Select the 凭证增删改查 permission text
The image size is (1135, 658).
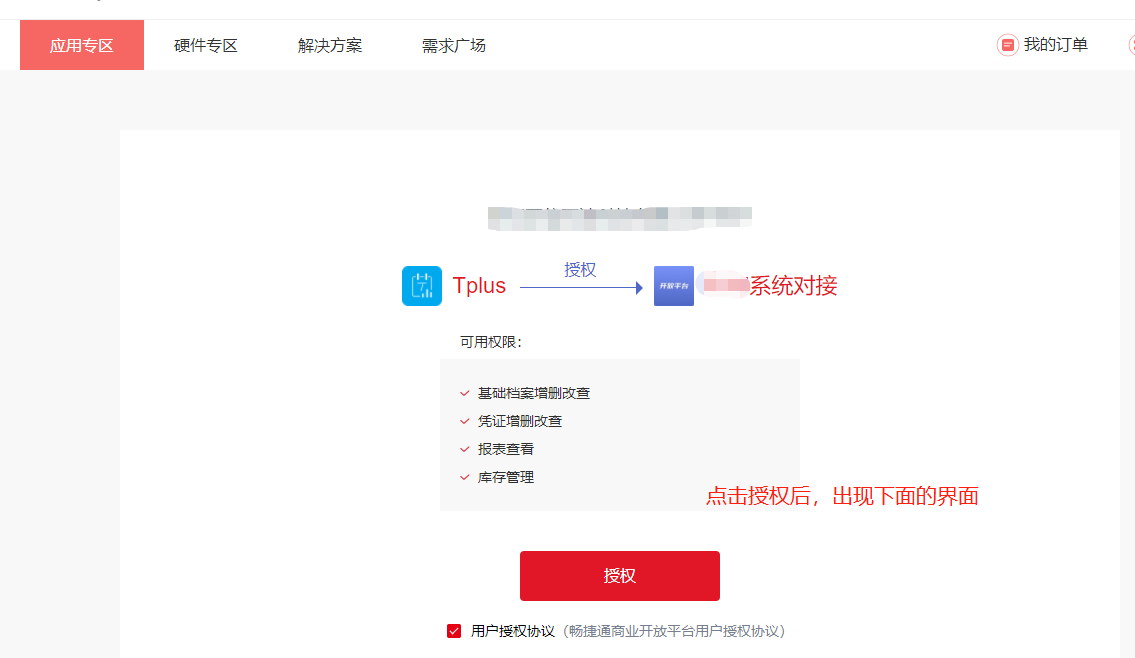point(520,421)
